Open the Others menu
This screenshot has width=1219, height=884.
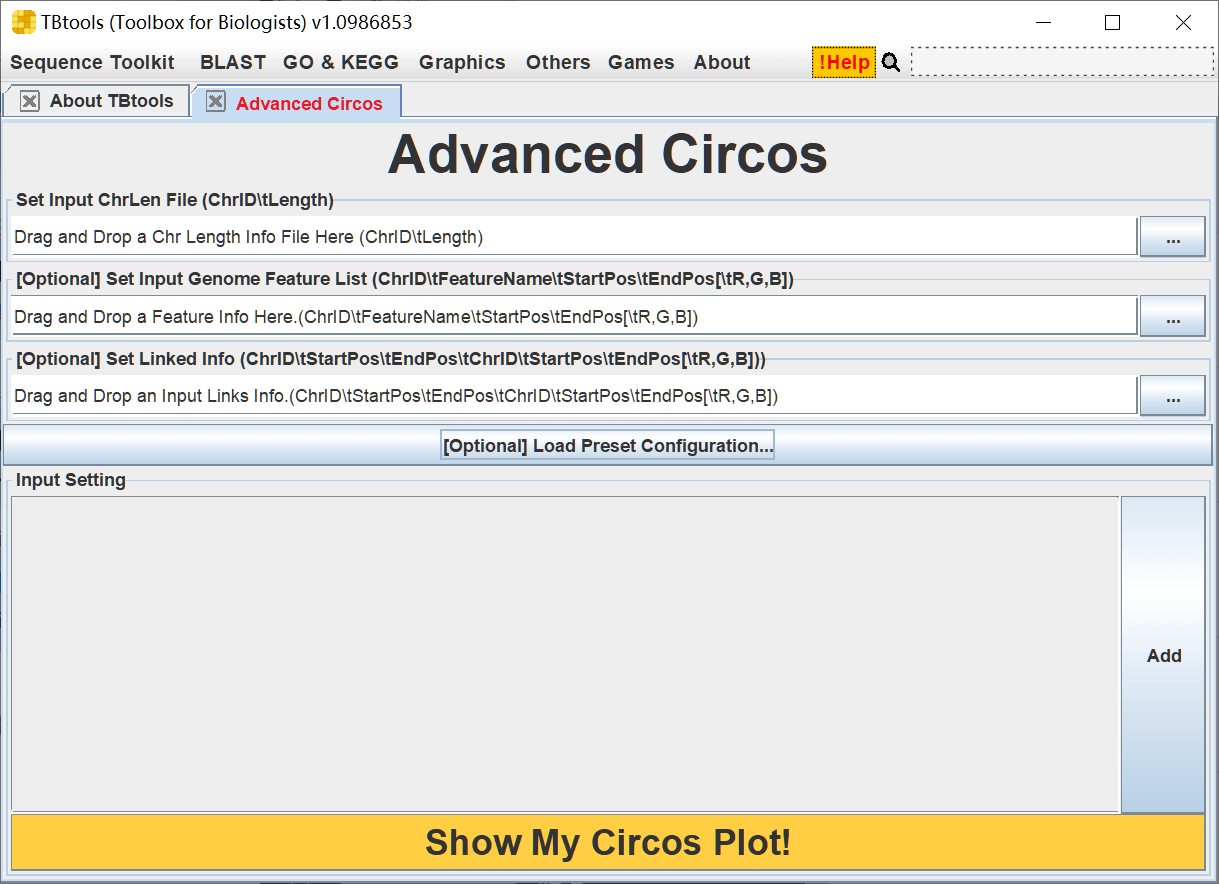click(x=558, y=62)
